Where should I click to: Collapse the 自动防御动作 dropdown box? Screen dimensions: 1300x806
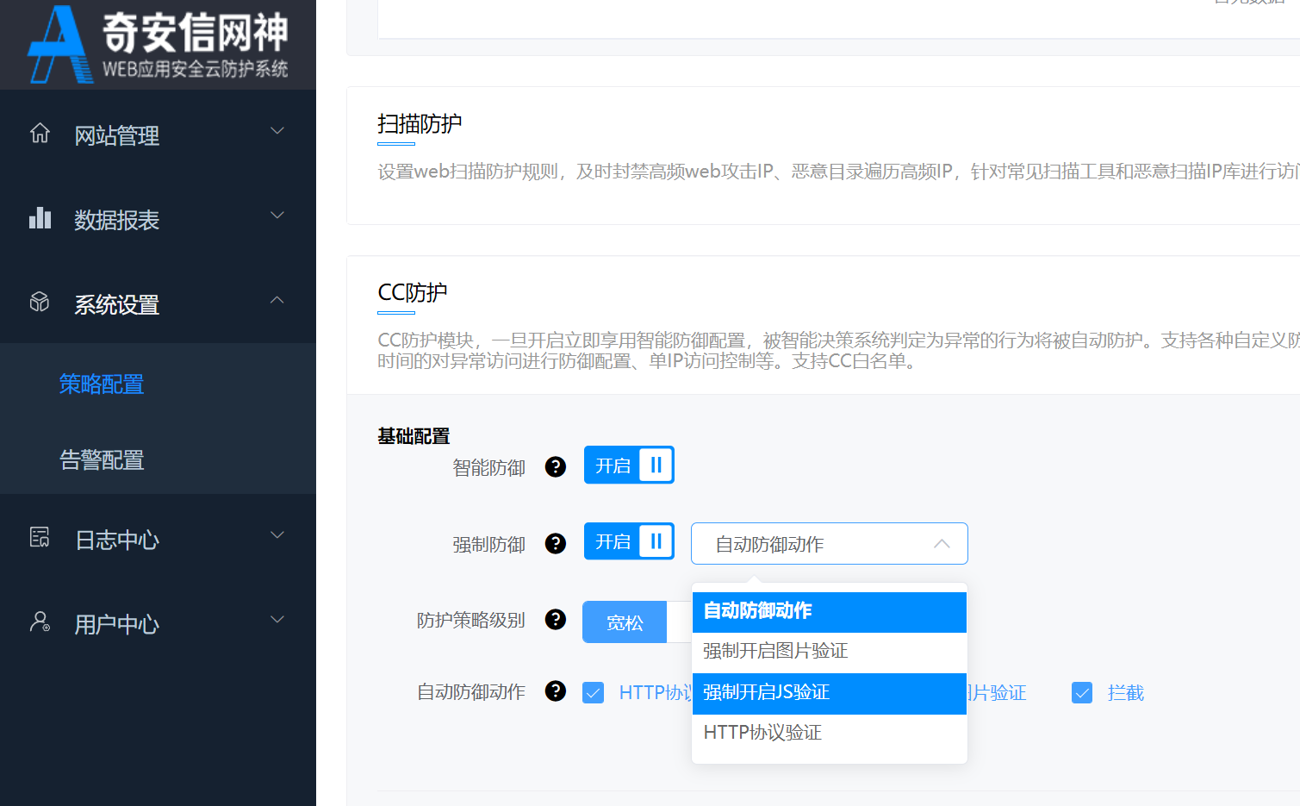tap(829, 544)
